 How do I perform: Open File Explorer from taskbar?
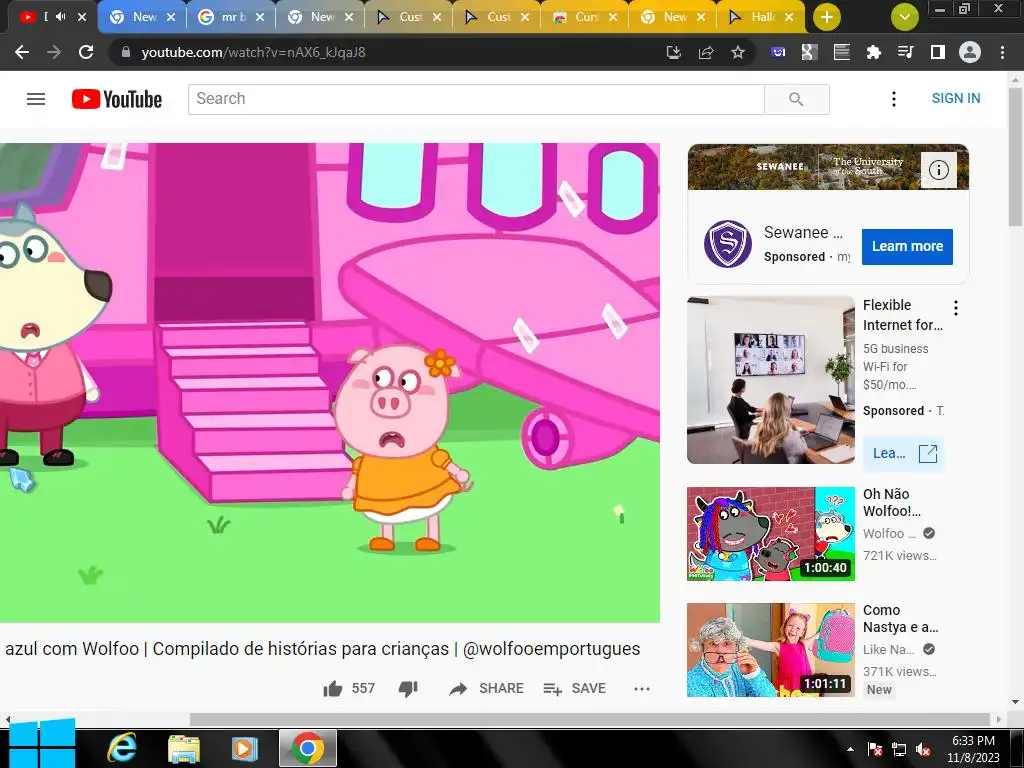[184, 748]
